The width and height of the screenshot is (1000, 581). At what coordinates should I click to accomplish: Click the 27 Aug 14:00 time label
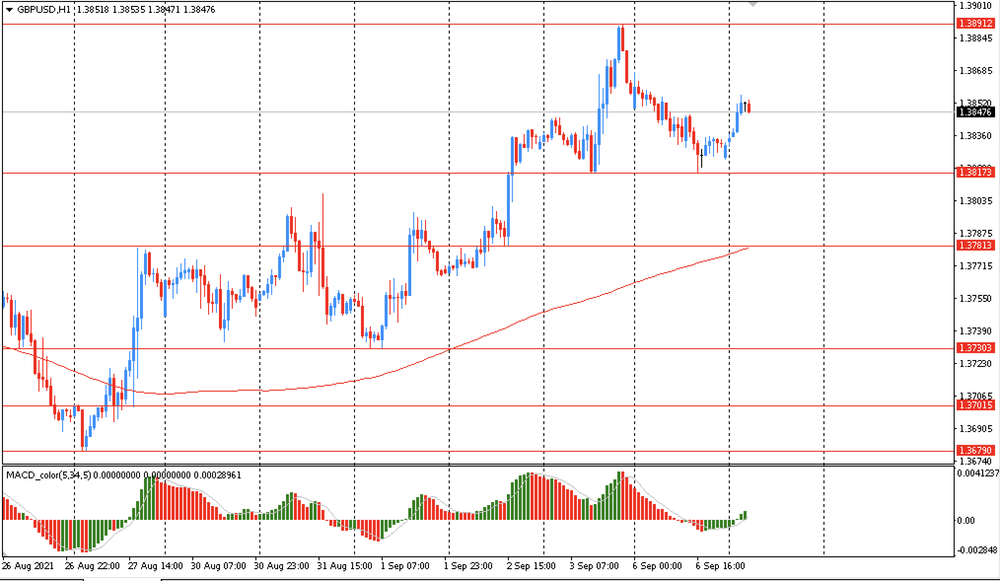(156, 566)
